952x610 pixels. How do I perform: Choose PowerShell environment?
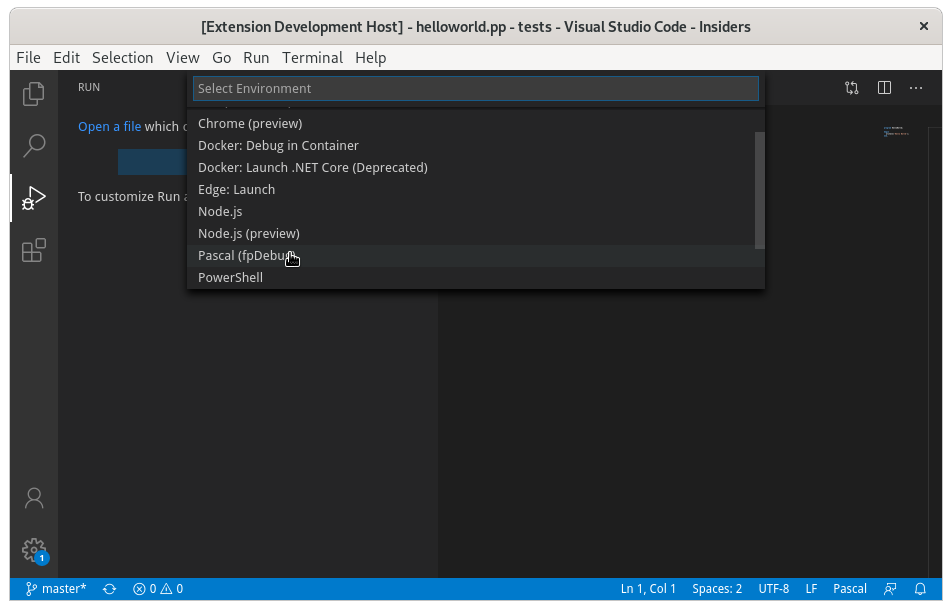pos(476,277)
